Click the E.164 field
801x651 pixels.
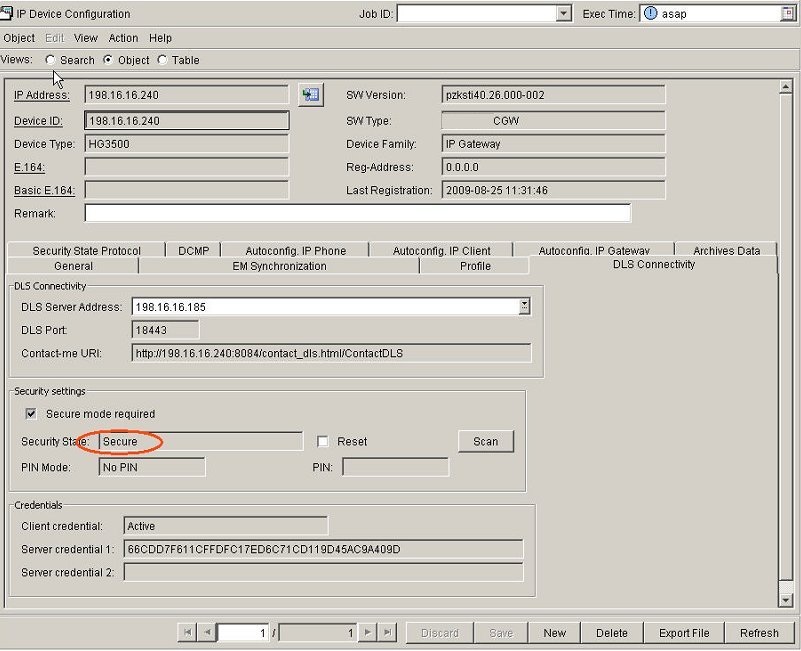pyautogui.click(x=186, y=167)
